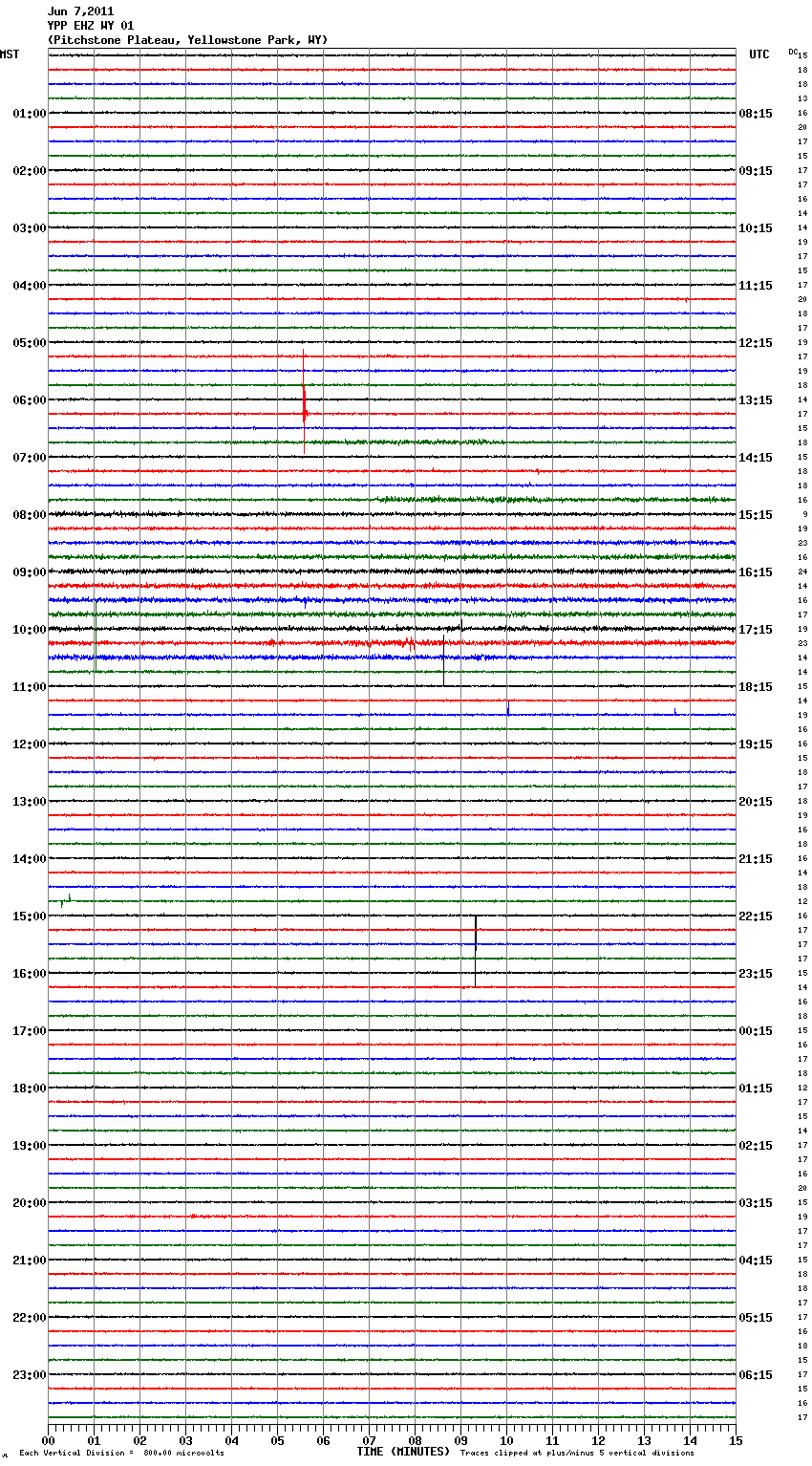The width and height of the screenshot is (812, 1466).
Task: Click the 23:15 UTC time label
Action: click(756, 974)
